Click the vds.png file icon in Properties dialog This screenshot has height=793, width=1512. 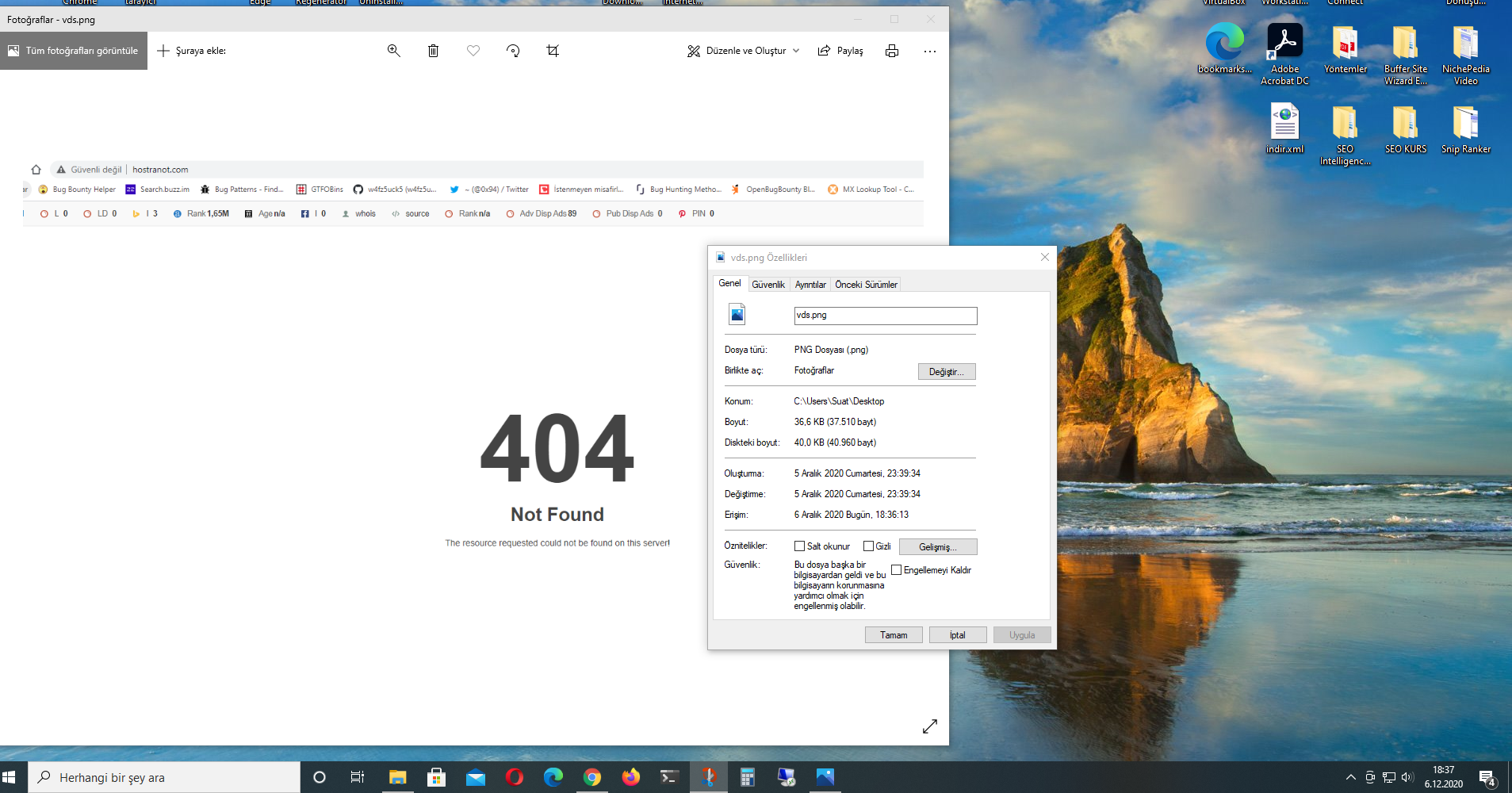tap(737, 314)
